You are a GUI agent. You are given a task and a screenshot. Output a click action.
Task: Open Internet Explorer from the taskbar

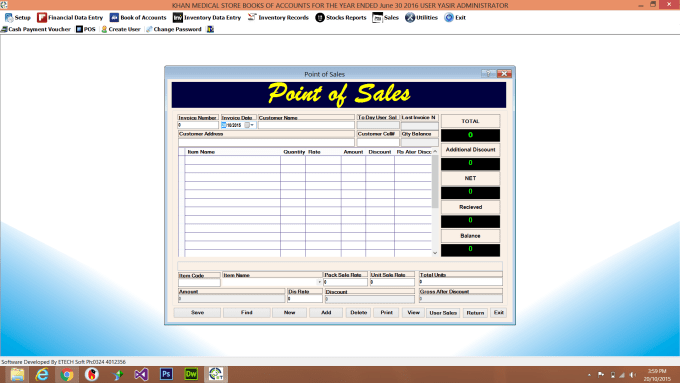[42, 374]
